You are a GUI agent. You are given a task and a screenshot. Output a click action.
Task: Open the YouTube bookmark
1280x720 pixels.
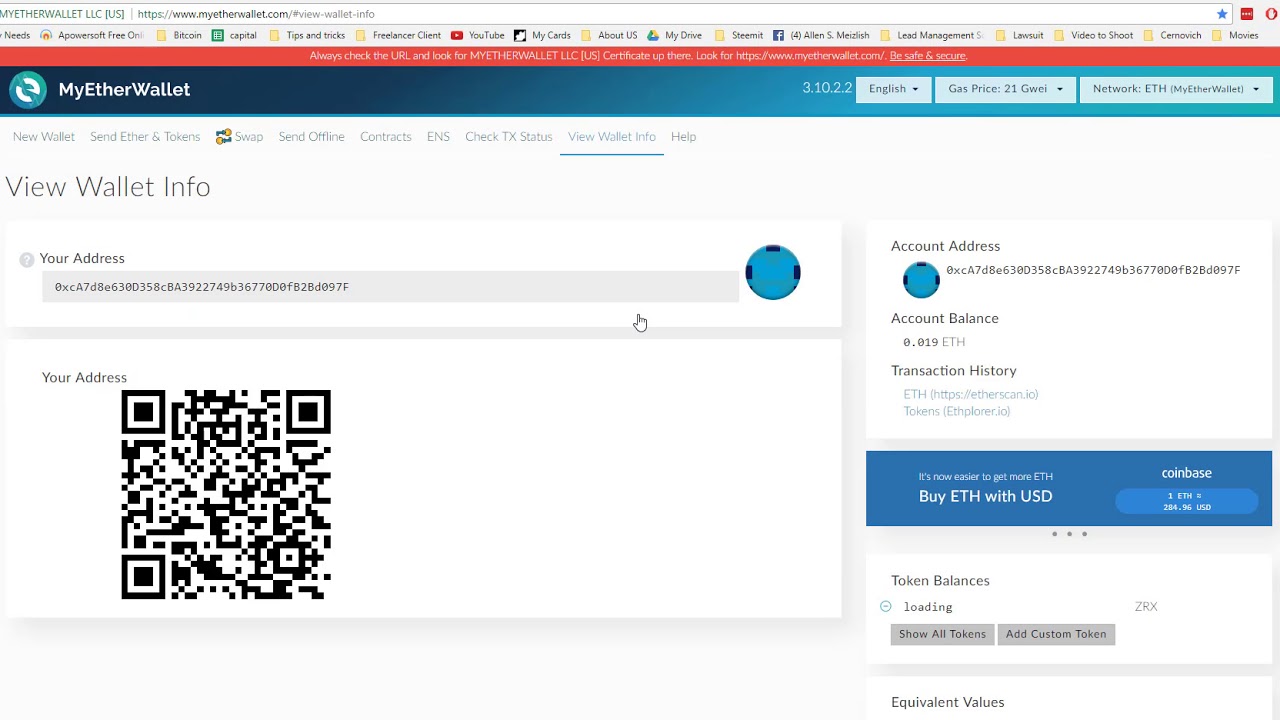pos(478,35)
